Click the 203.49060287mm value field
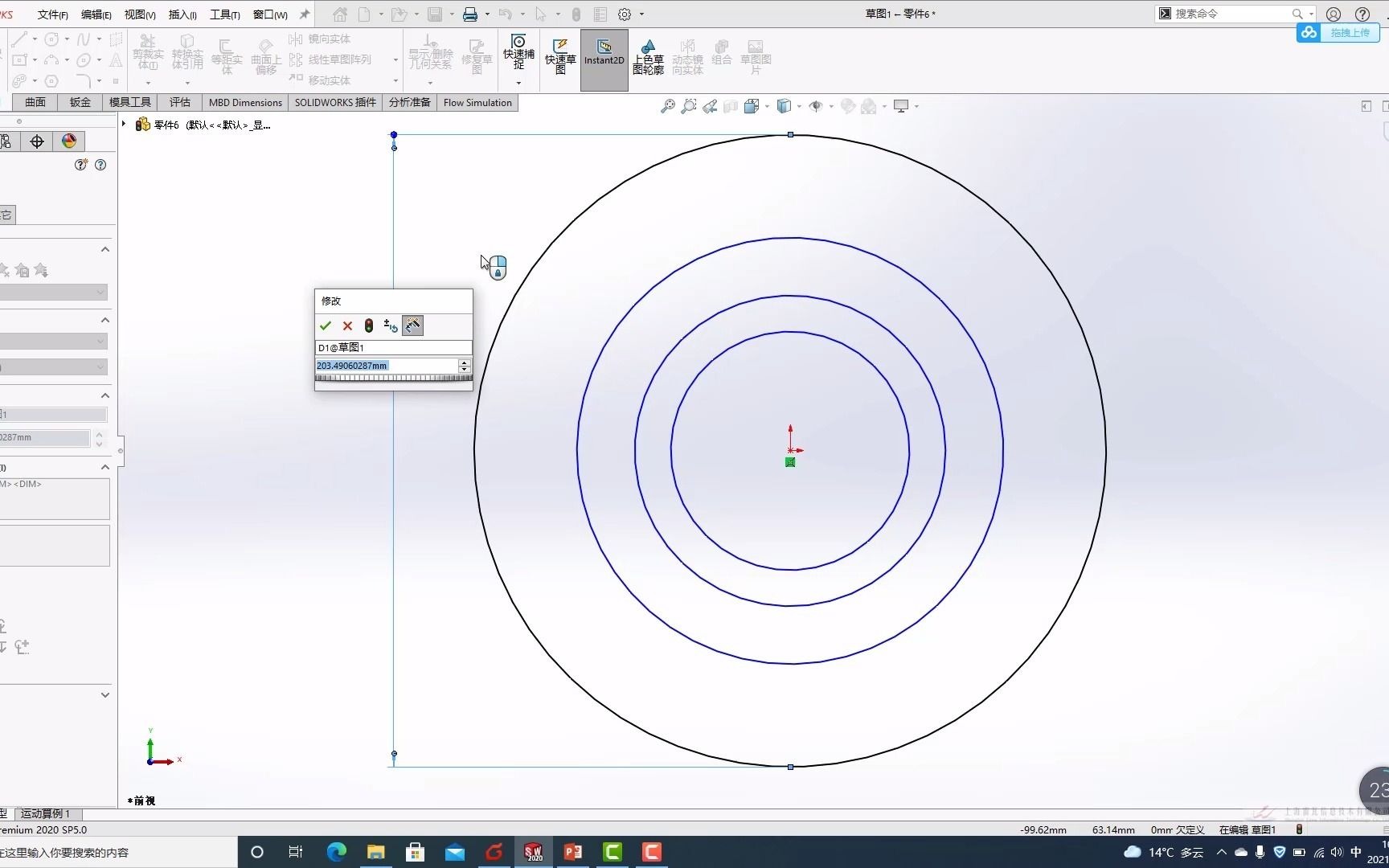 point(387,366)
